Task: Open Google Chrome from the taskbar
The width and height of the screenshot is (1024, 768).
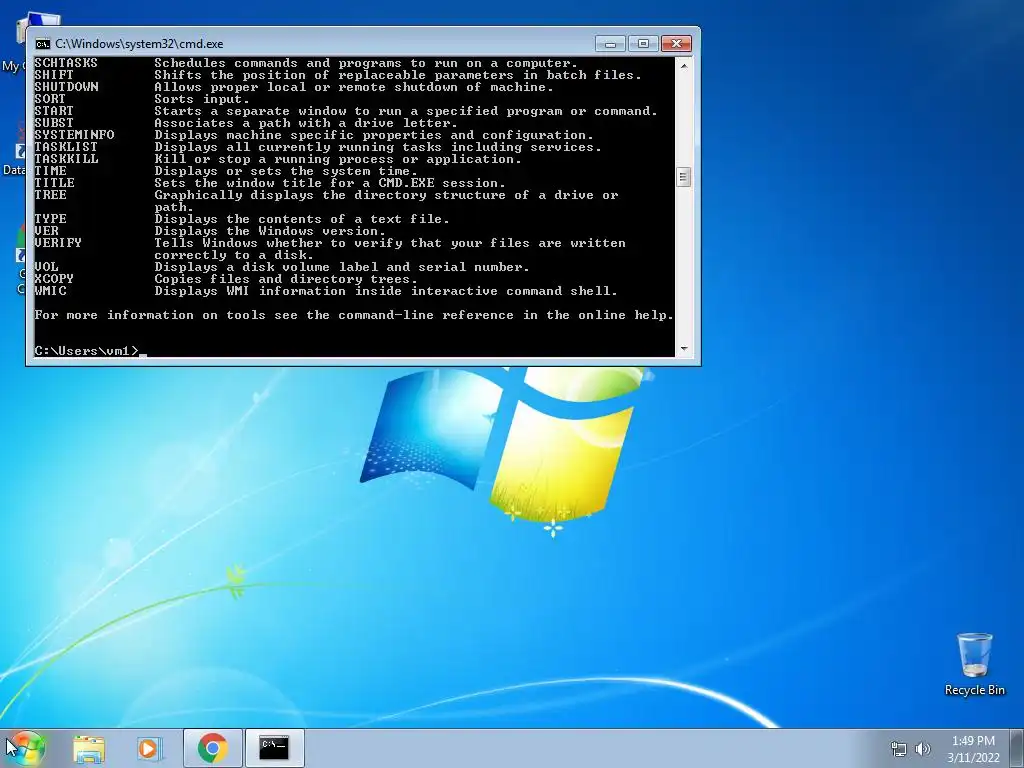Action: point(213,748)
